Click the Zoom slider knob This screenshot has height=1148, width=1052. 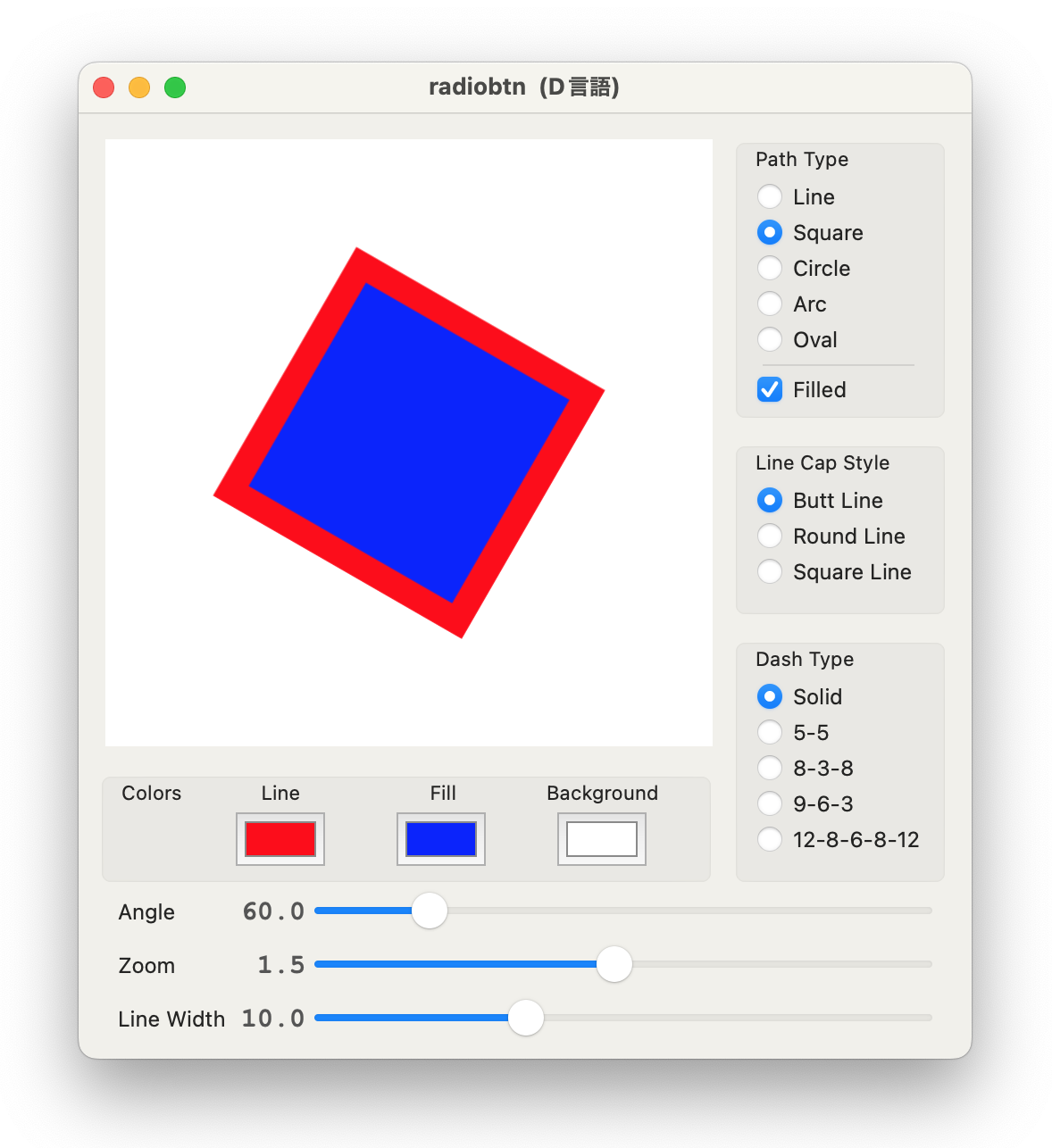tap(614, 964)
